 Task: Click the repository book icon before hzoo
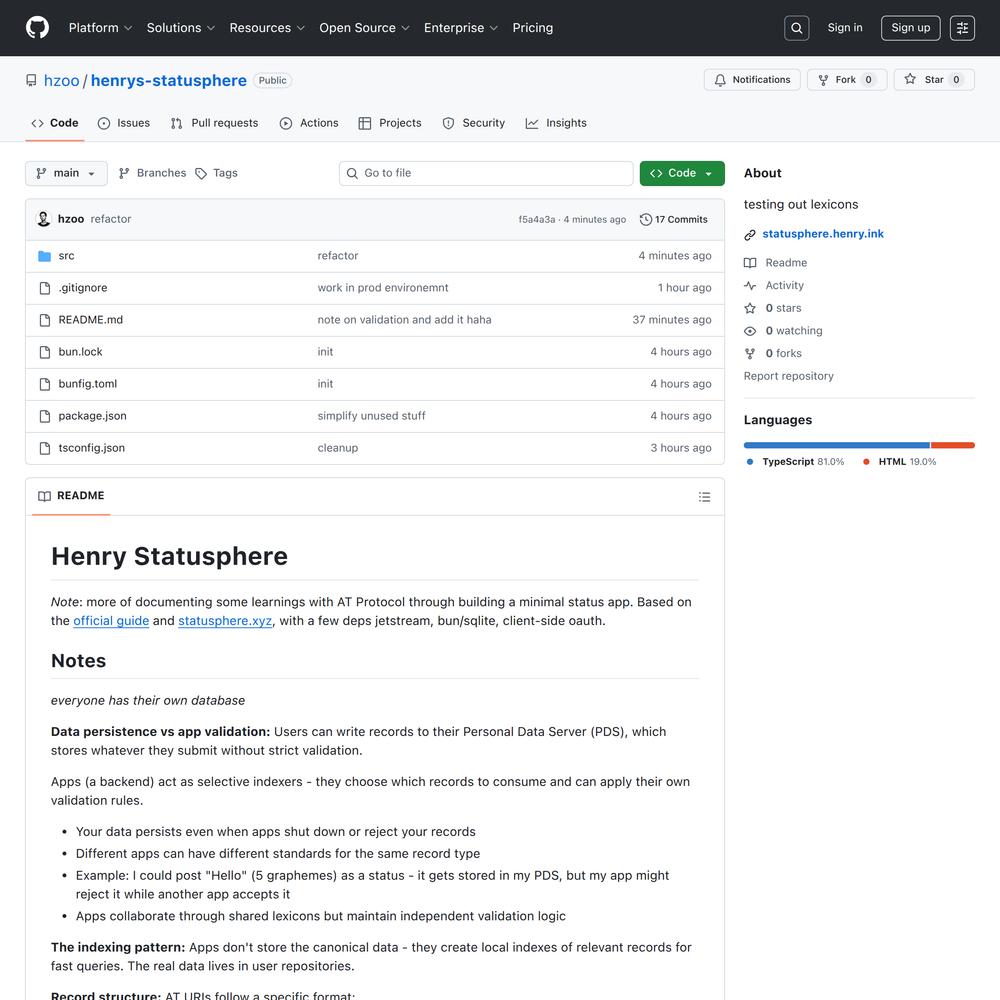[x=31, y=80]
